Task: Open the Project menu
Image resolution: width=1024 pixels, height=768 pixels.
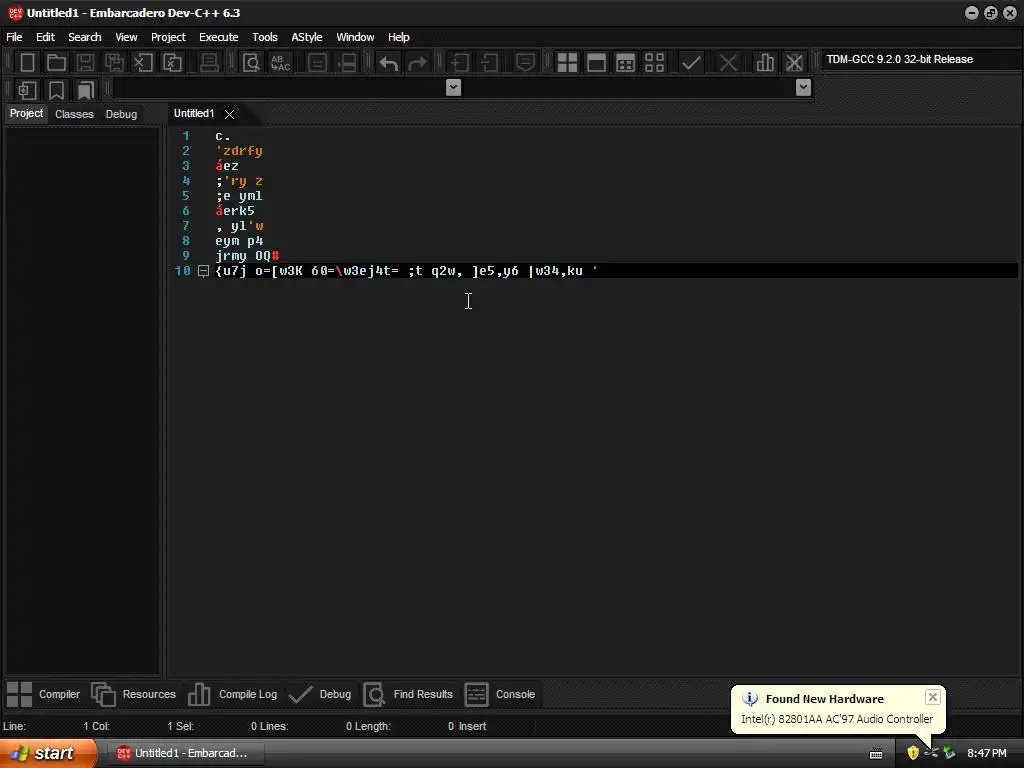Action: click(168, 37)
